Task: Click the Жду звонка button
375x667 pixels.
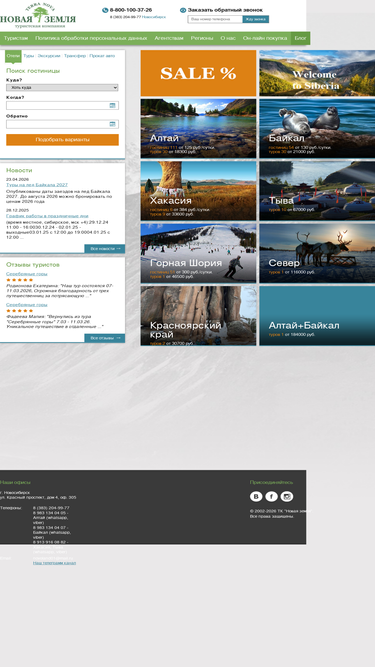Action: coord(256,19)
